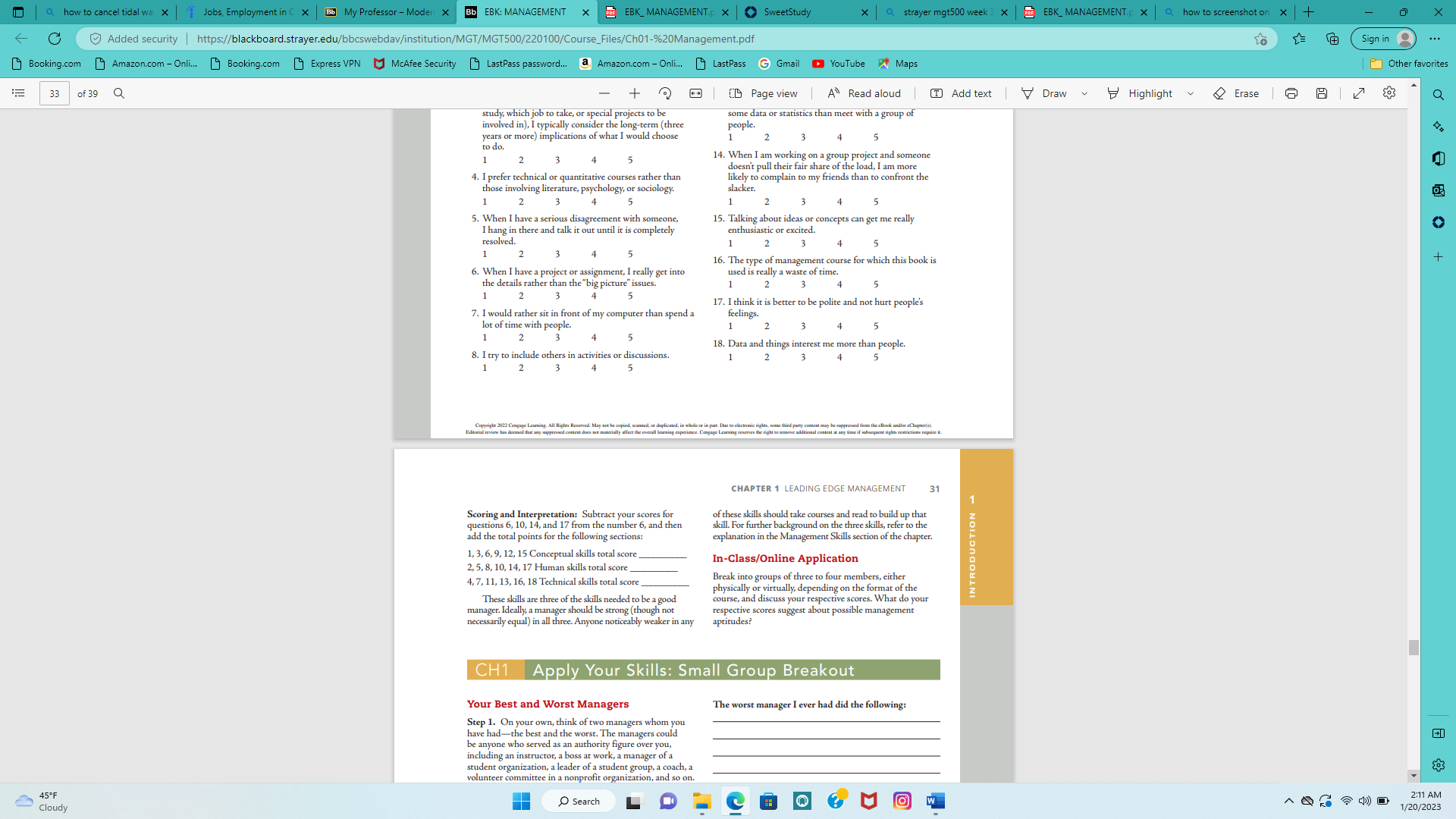The image size is (1456, 819).
Task: Open the Outlook sidebar app
Action: pos(1439,190)
